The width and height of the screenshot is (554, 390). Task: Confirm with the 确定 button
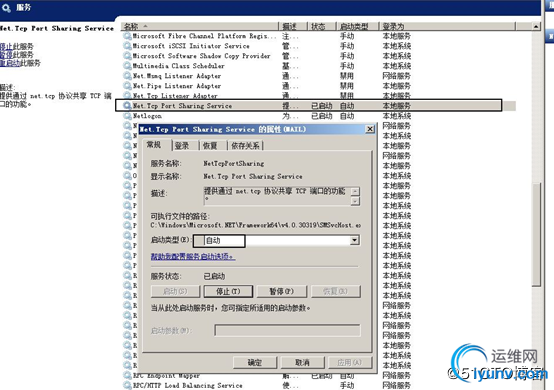[x=255, y=362]
